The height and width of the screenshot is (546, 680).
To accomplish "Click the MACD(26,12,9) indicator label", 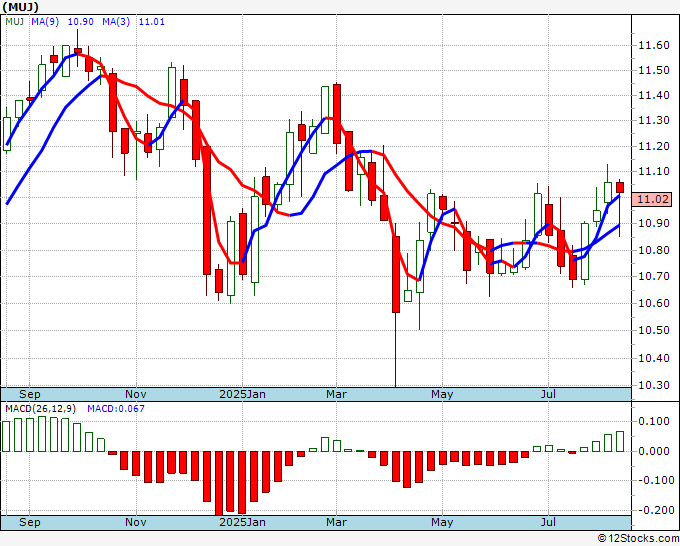I will 41,409.
